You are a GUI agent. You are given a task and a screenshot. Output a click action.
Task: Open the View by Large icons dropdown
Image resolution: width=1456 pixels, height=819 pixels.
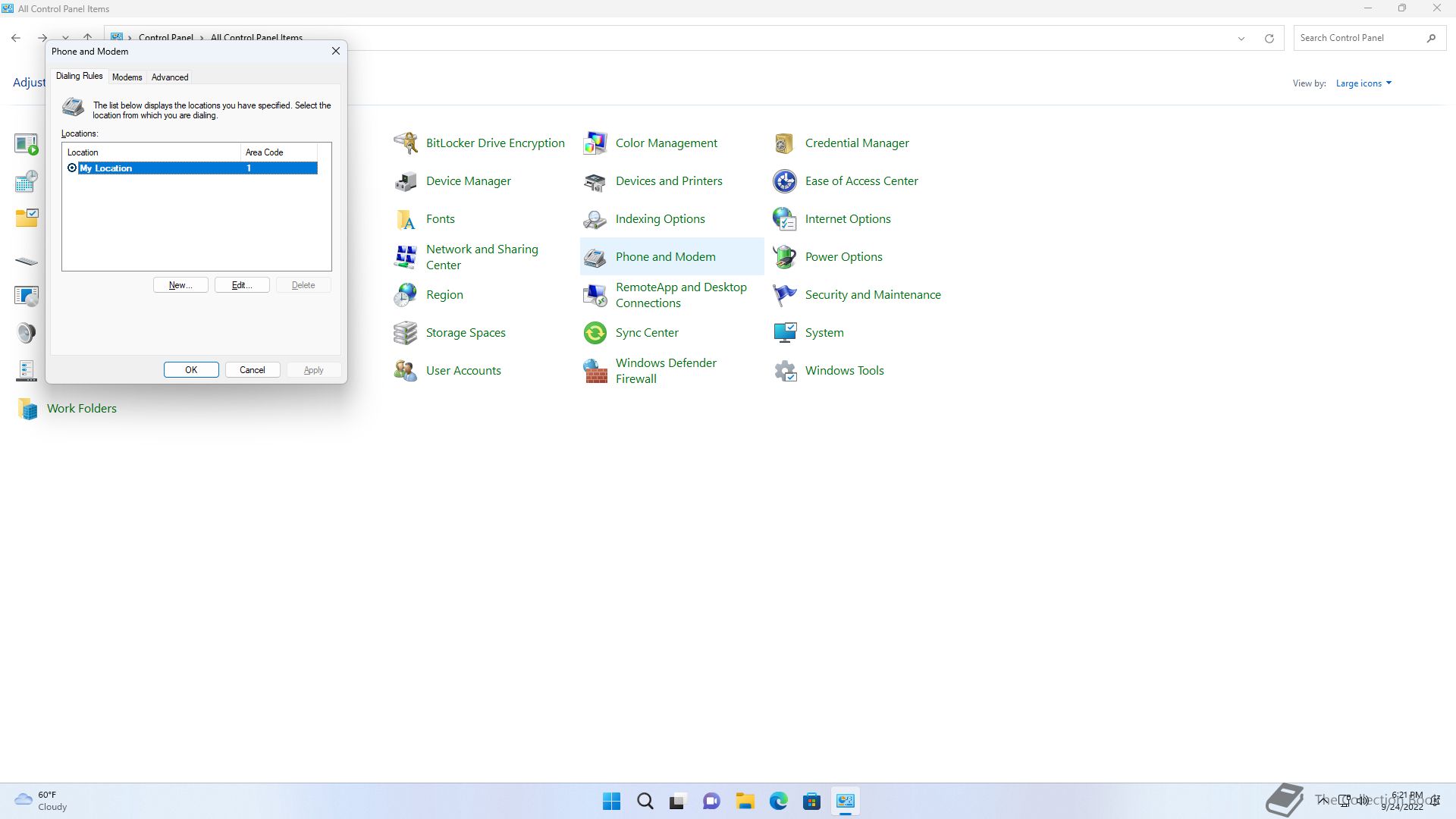pyautogui.click(x=1363, y=83)
